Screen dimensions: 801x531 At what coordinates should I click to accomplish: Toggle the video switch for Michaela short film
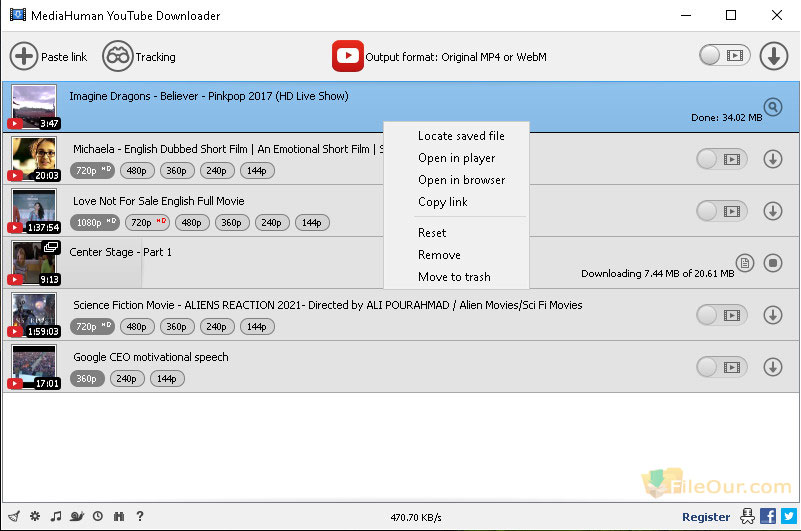pos(722,159)
